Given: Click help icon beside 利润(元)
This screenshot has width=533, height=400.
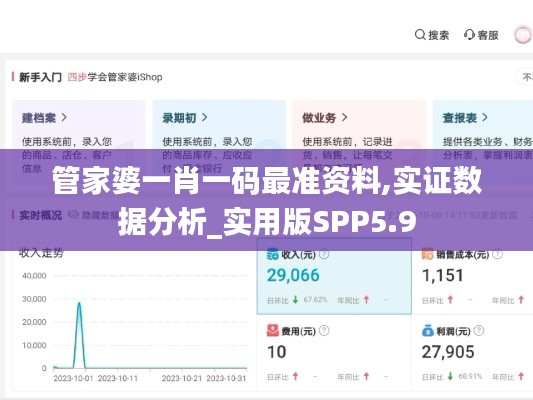Looking at the screenshot, I should click(x=479, y=331).
